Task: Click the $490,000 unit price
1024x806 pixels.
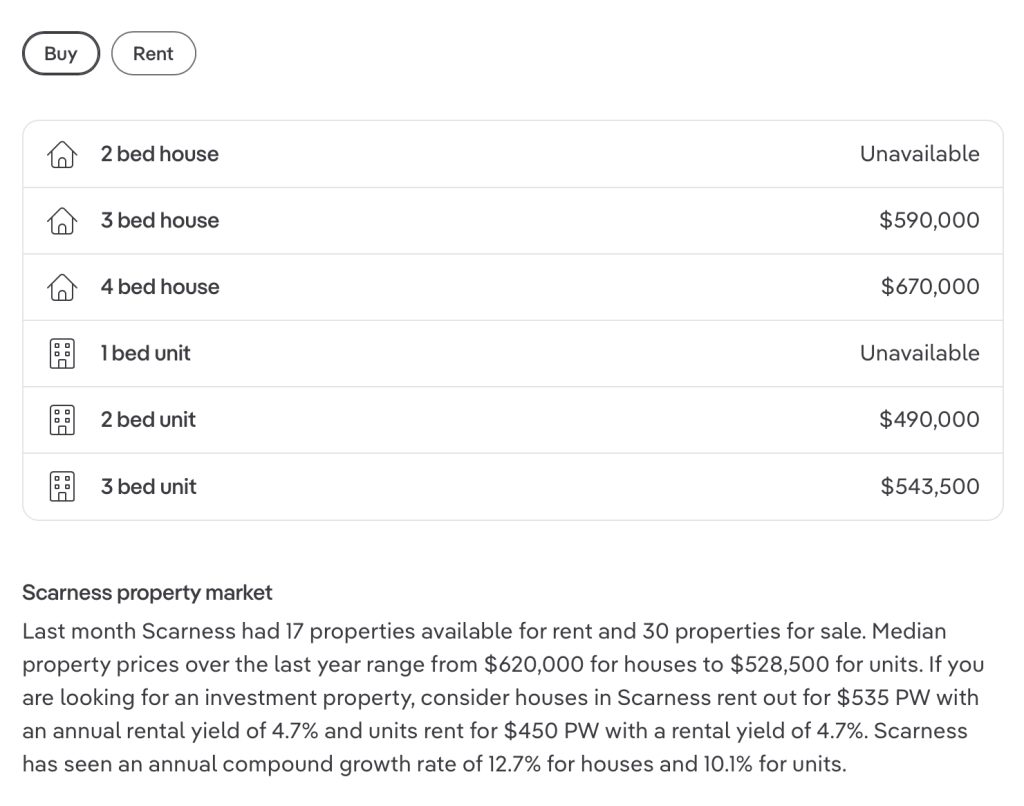Action: 929,419
